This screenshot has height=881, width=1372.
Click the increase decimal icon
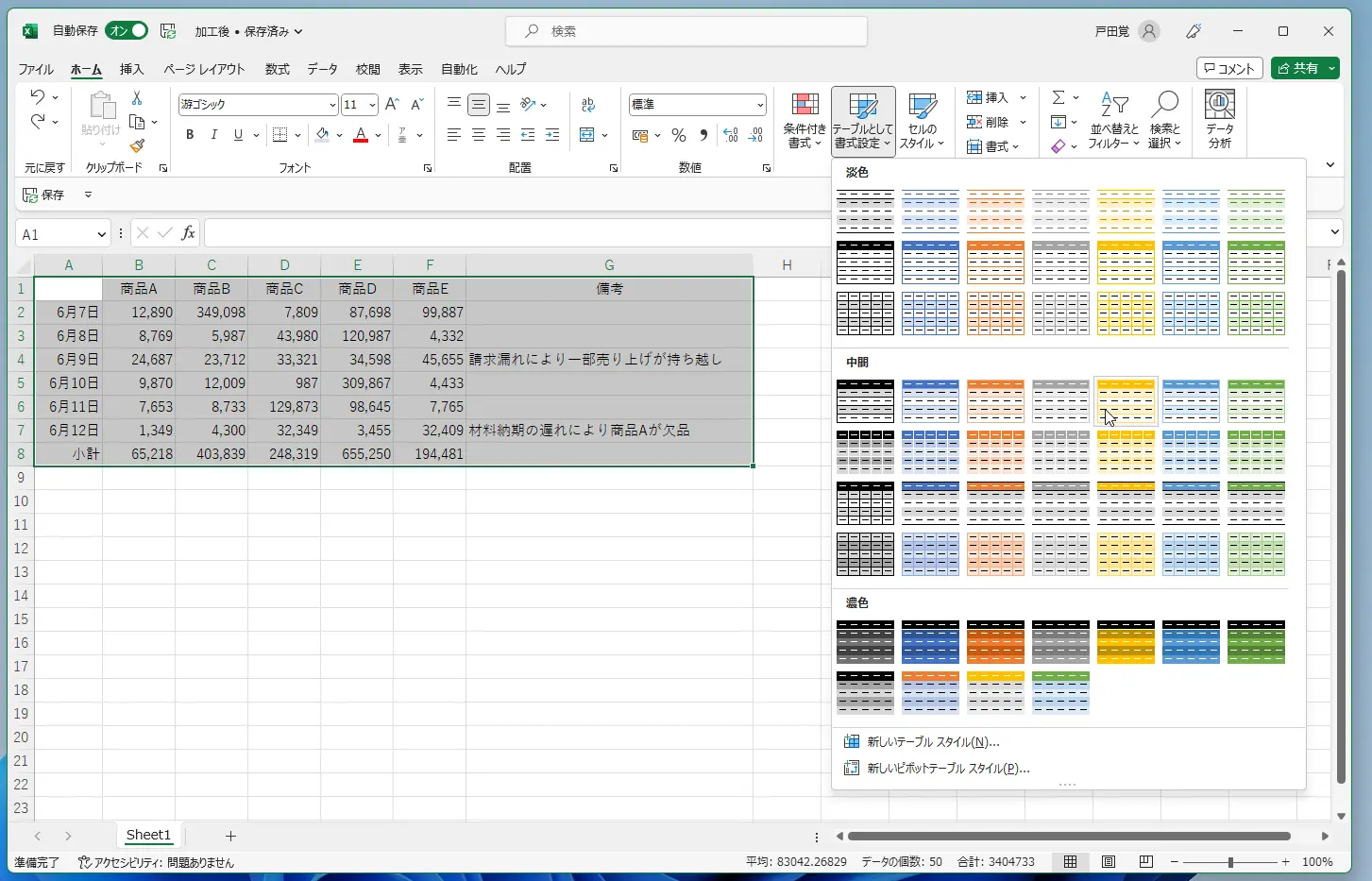(731, 135)
